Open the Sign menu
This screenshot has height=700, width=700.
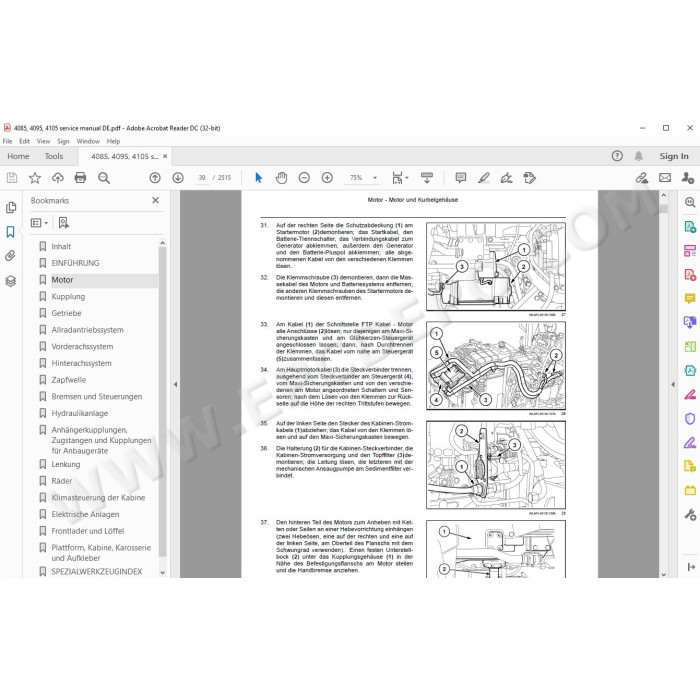[63, 141]
